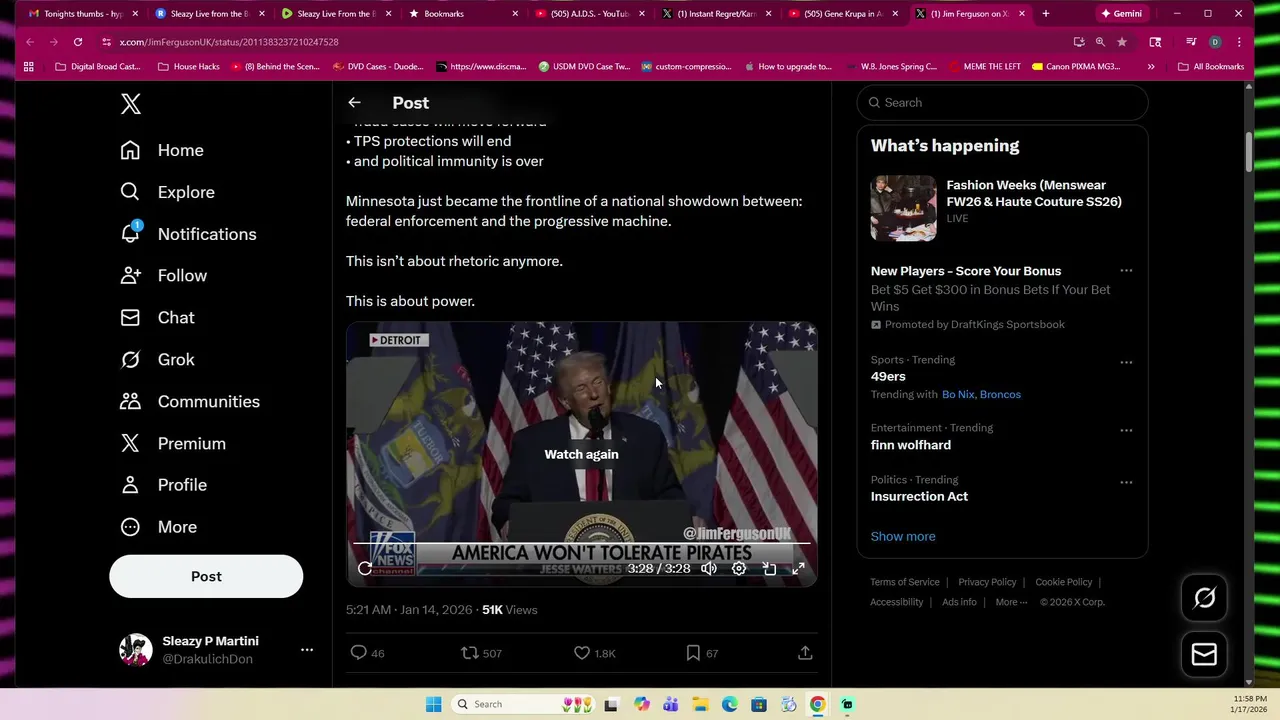The image size is (1280, 720).
Task: Open the House Hacks bookmark folder
Action: pos(189,67)
